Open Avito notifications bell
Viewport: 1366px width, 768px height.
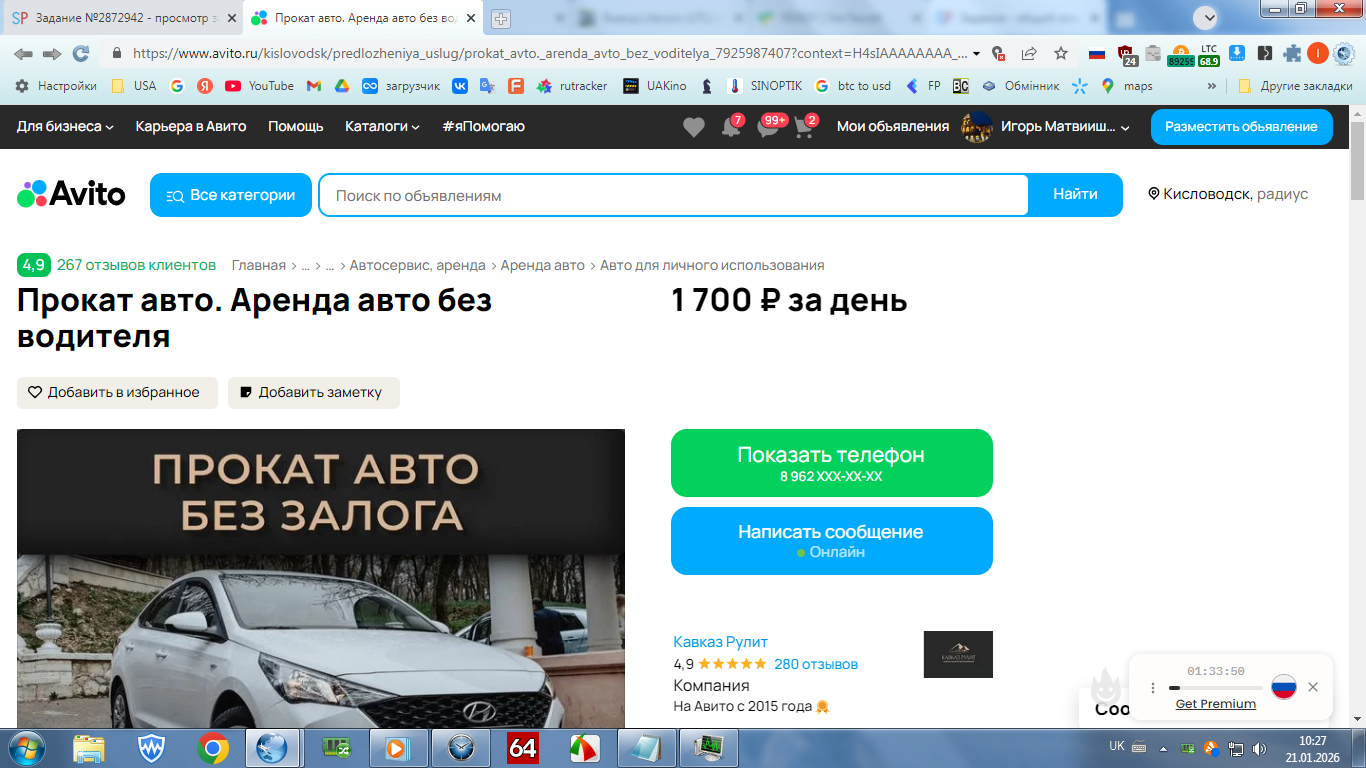click(x=731, y=128)
